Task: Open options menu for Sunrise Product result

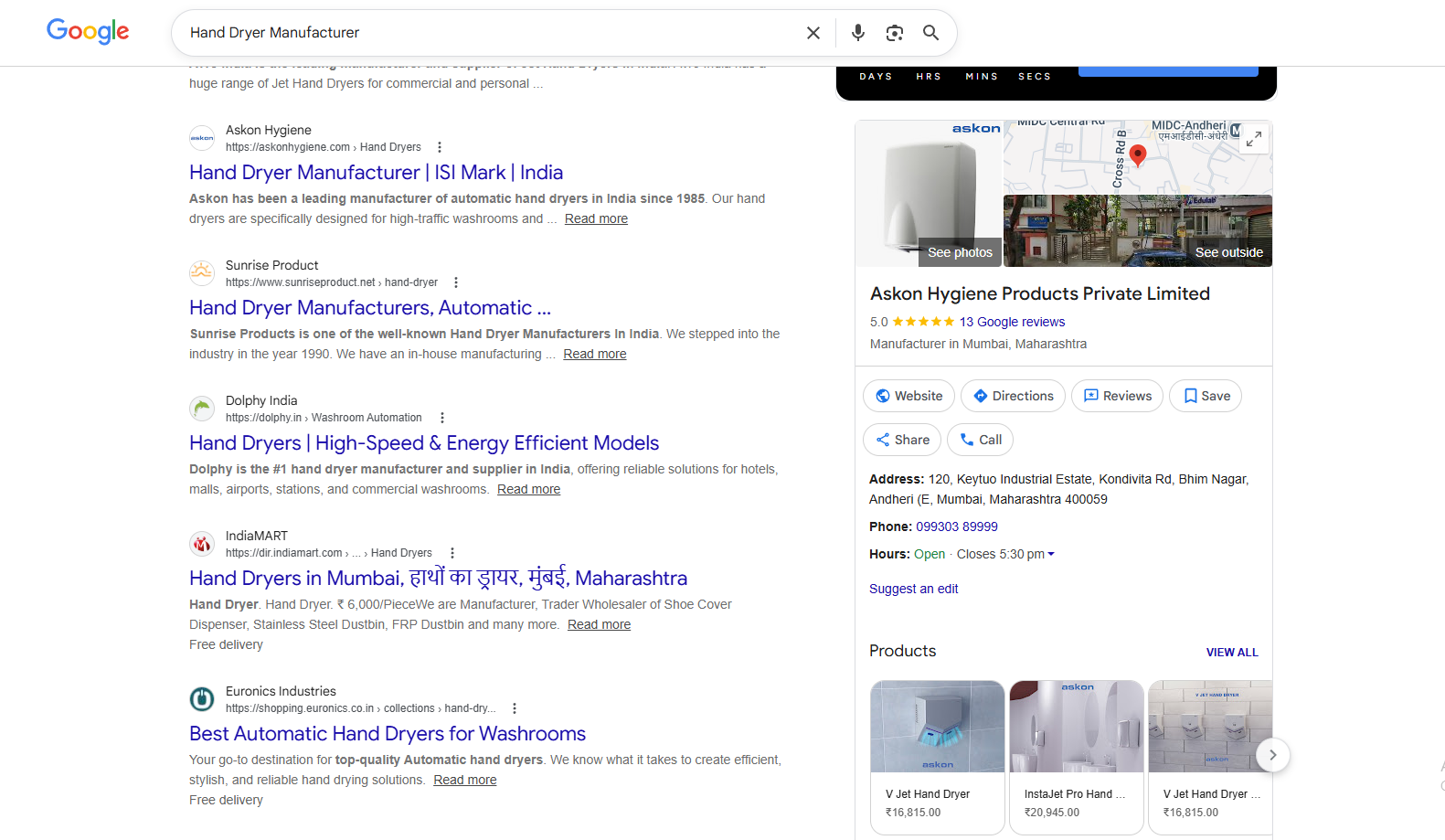Action: click(x=456, y=282)
